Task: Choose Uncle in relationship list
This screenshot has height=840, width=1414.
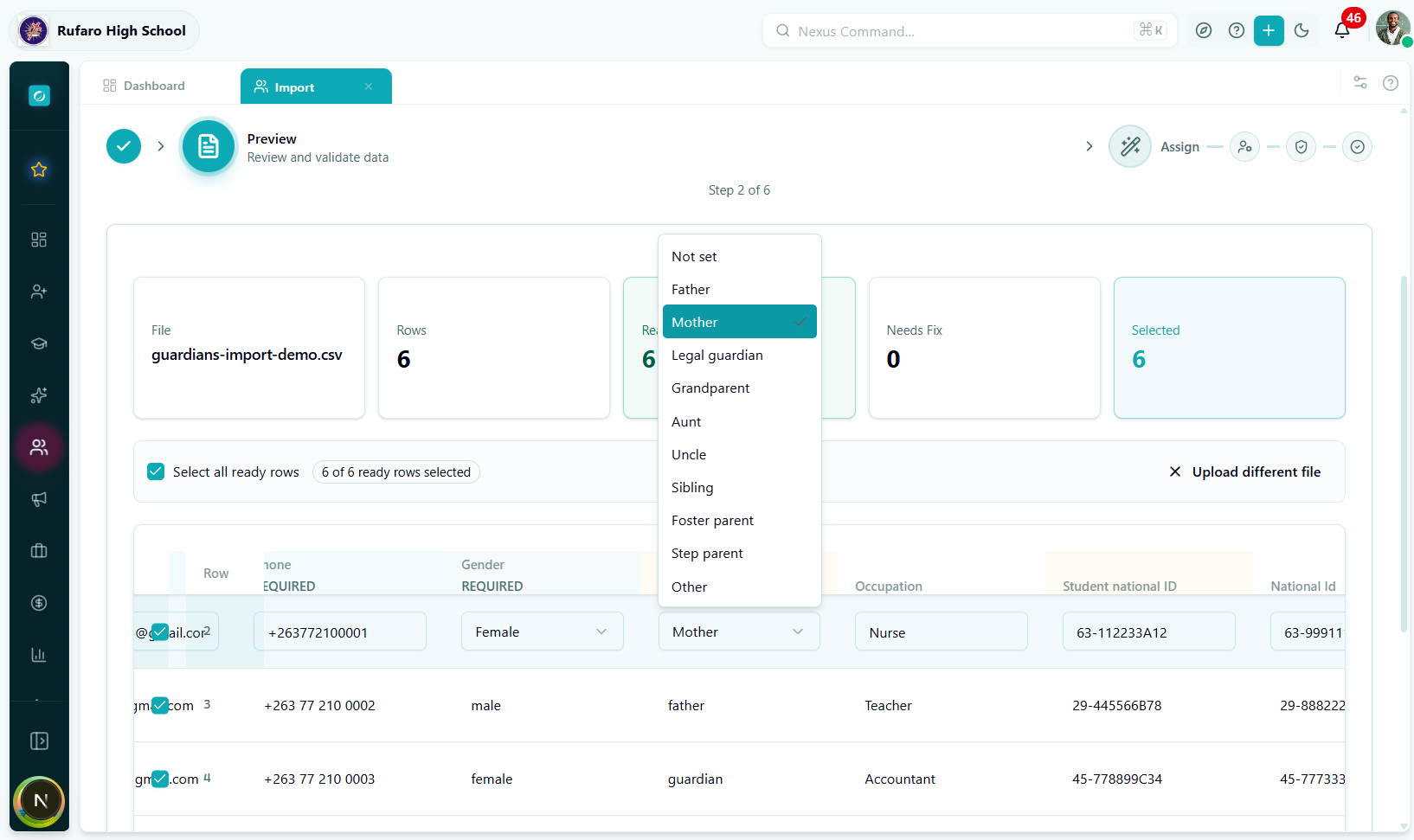Action: pyautogui.click(x=740, y=454)
